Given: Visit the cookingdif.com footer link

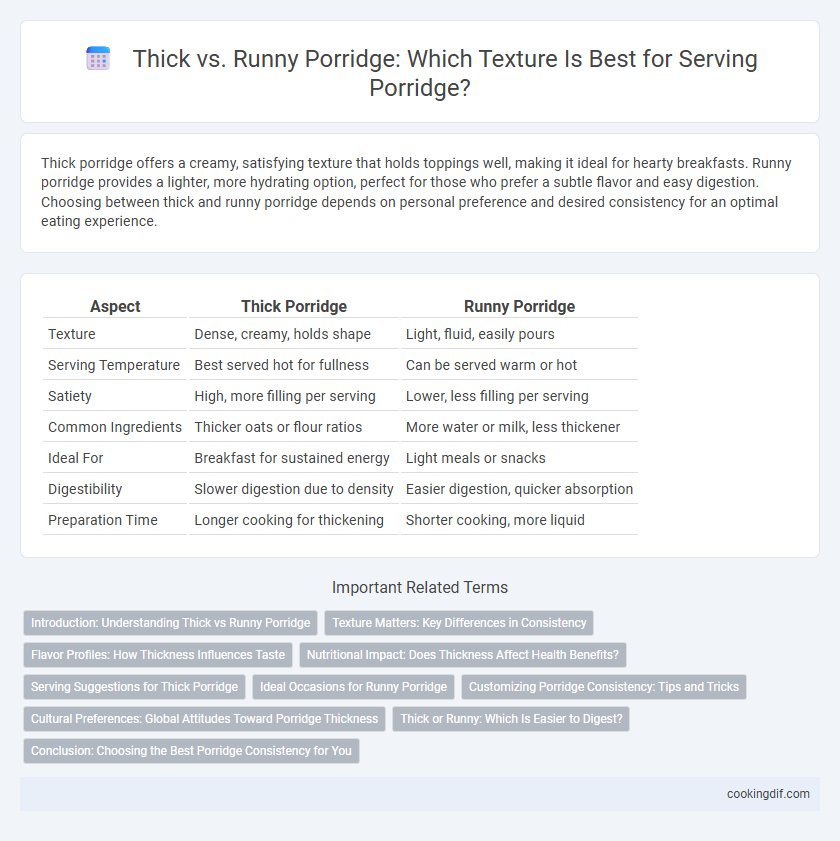Looking at the screenshot, I should point(768,794).
